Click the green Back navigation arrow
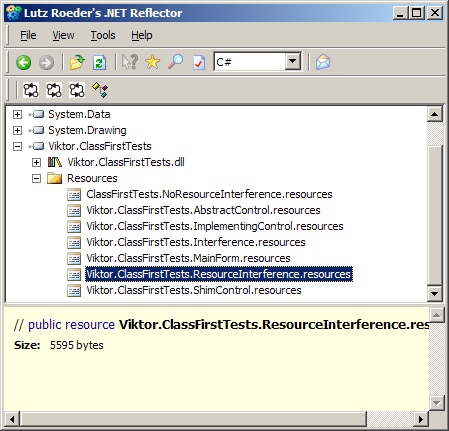 tap(24, 62)
